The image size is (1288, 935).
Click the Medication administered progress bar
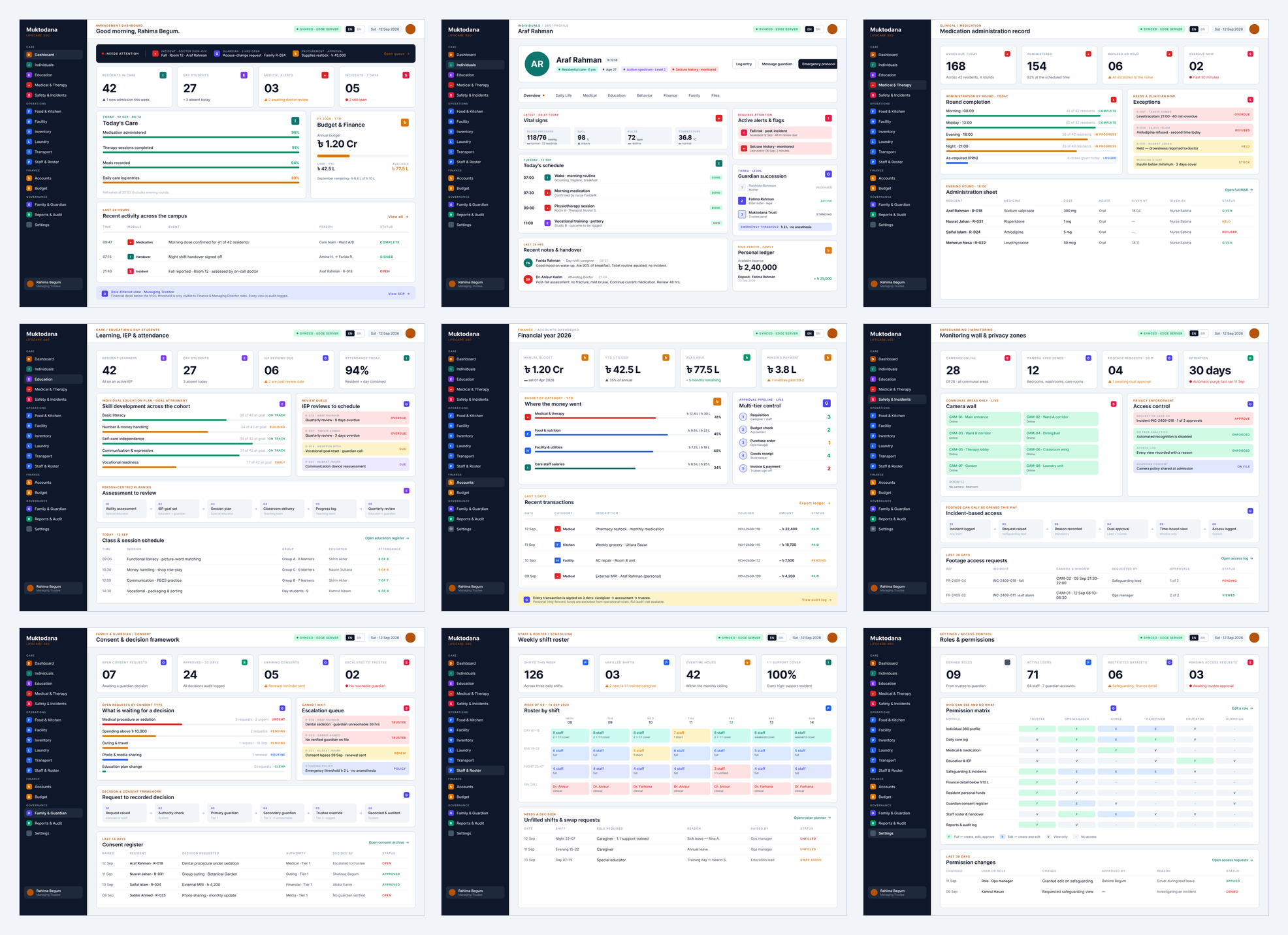click(201, 137)
